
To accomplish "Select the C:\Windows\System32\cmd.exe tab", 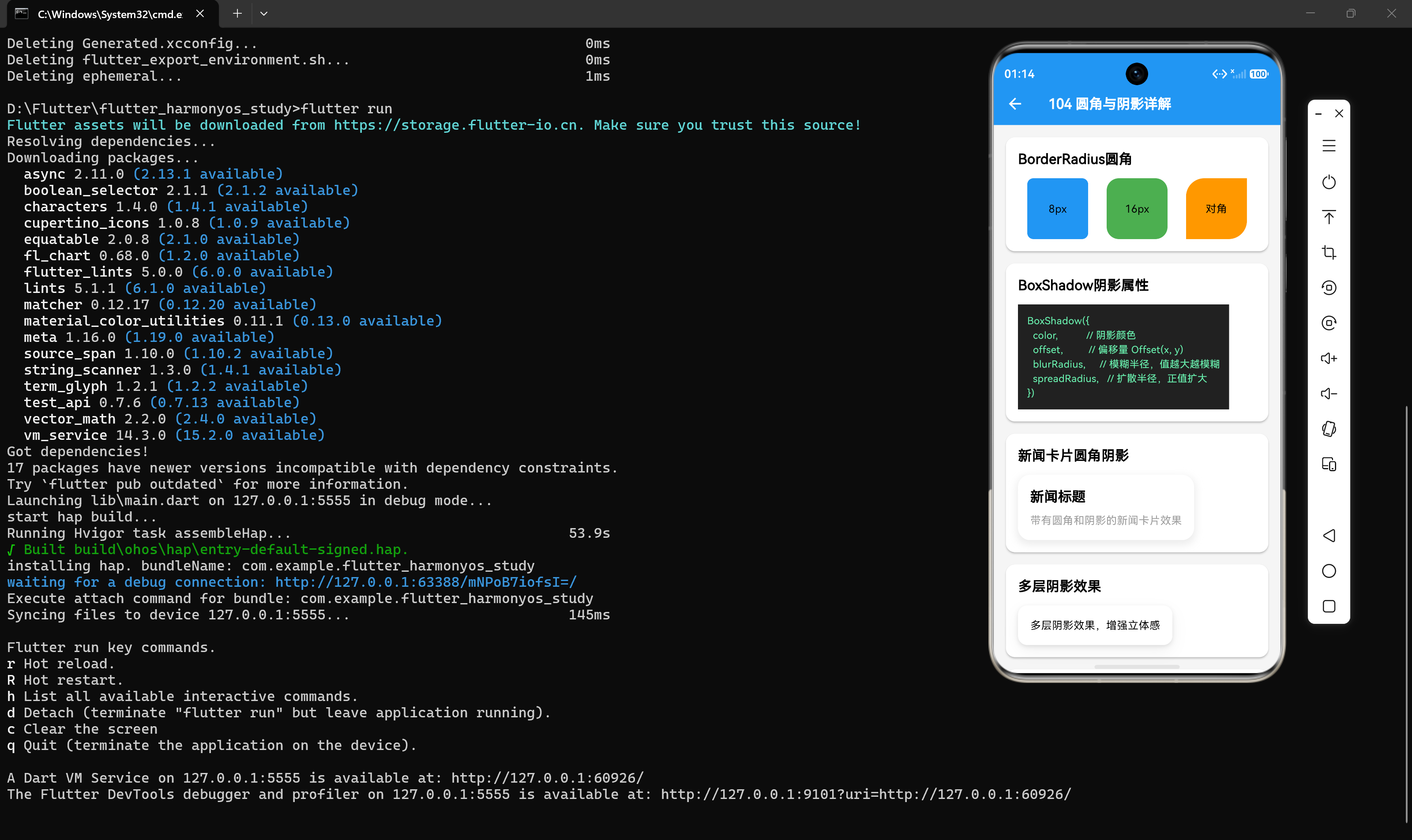I will [113, 14].
